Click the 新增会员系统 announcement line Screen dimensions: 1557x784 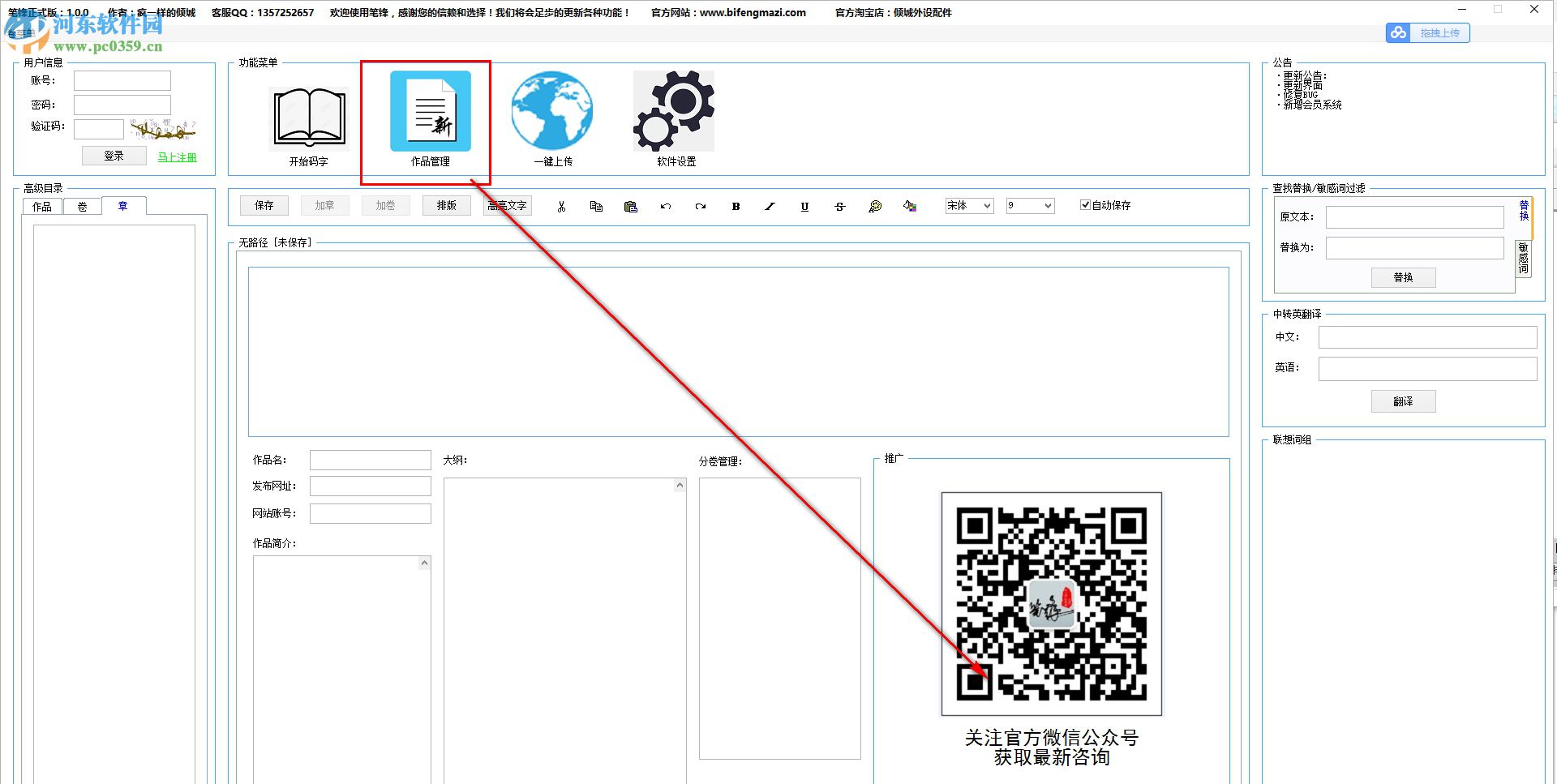[1312, 105]
